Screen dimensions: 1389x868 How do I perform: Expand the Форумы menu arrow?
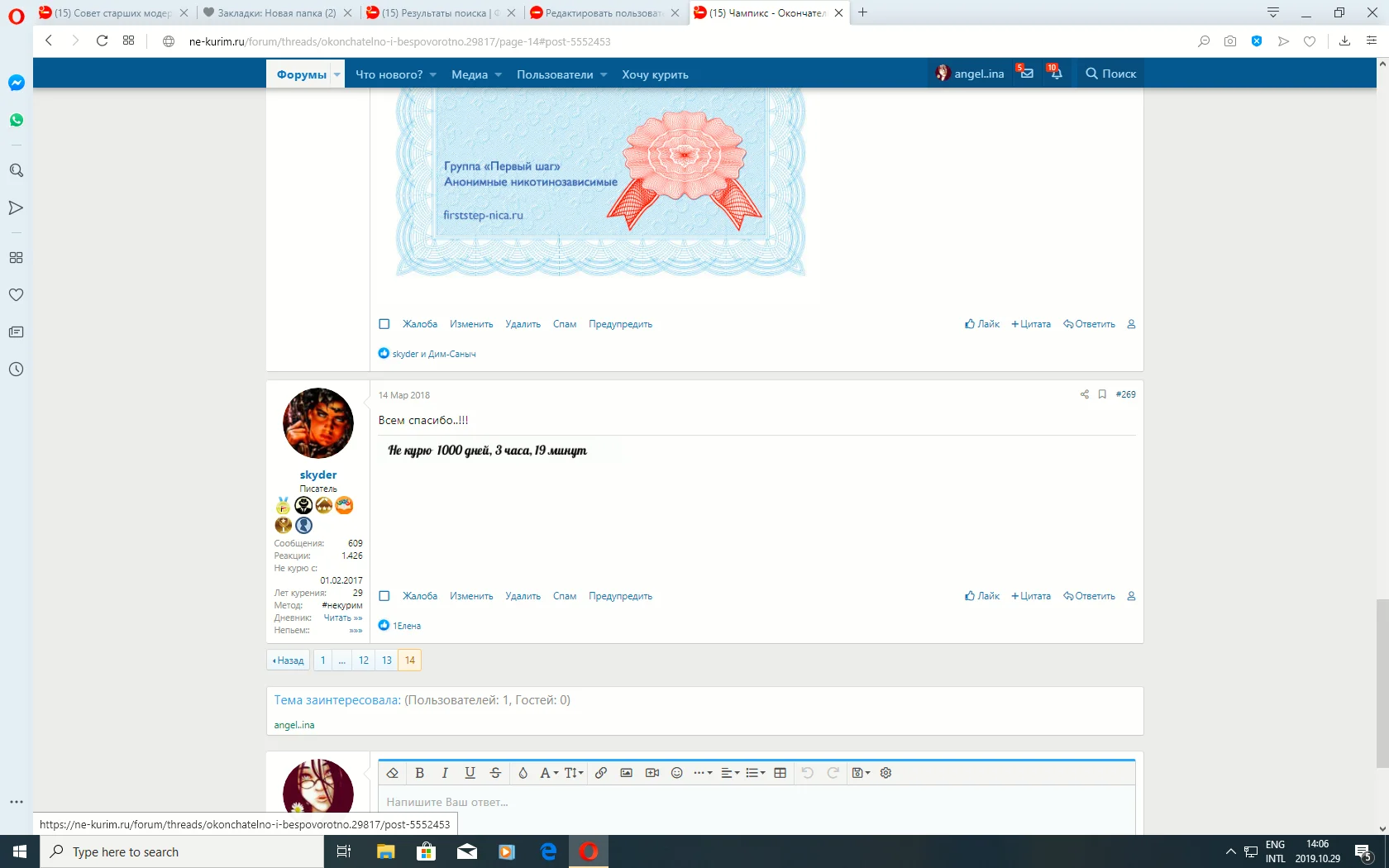tap(337, 74)
